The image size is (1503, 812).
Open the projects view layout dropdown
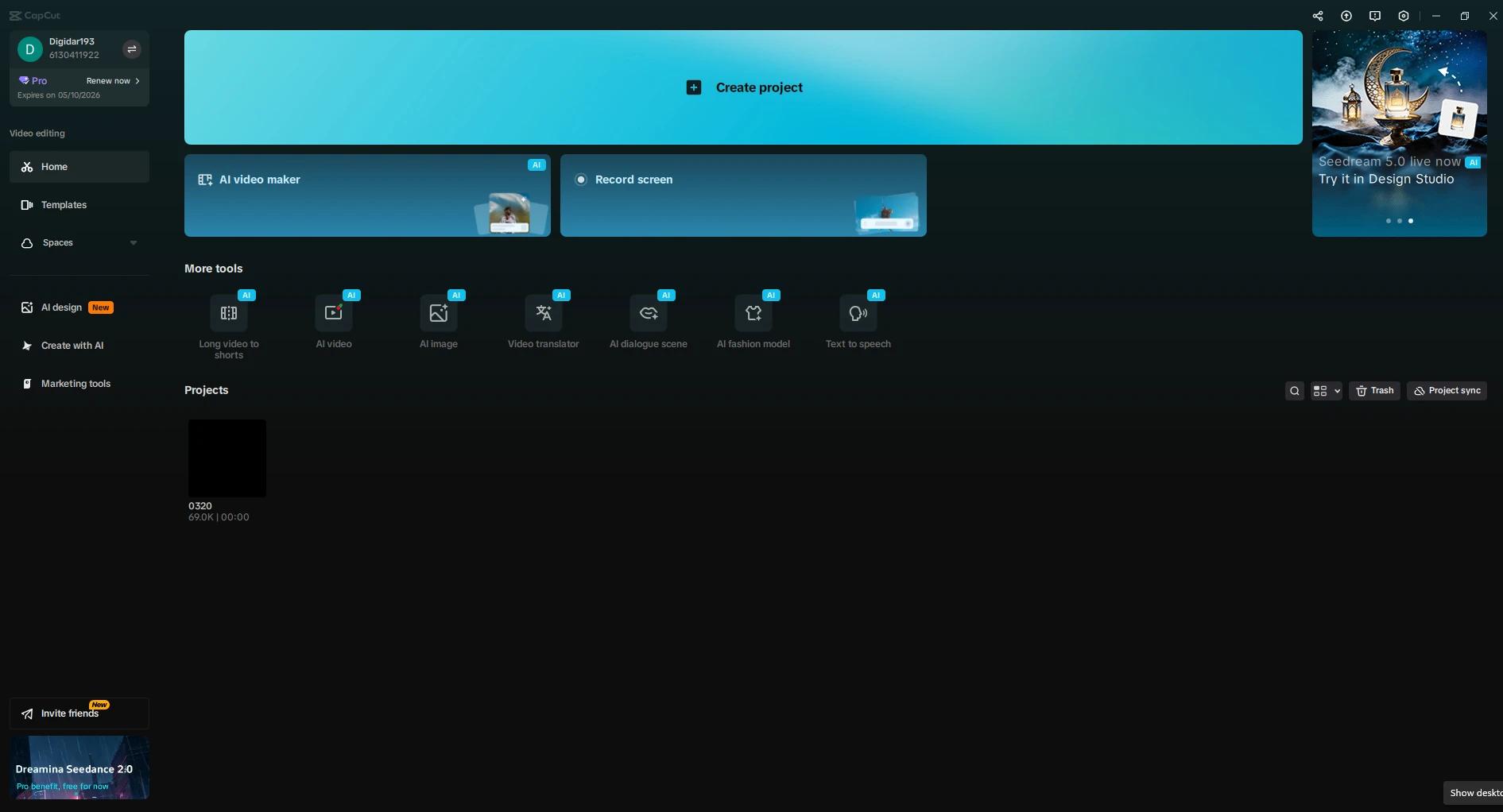point(1327,391)
